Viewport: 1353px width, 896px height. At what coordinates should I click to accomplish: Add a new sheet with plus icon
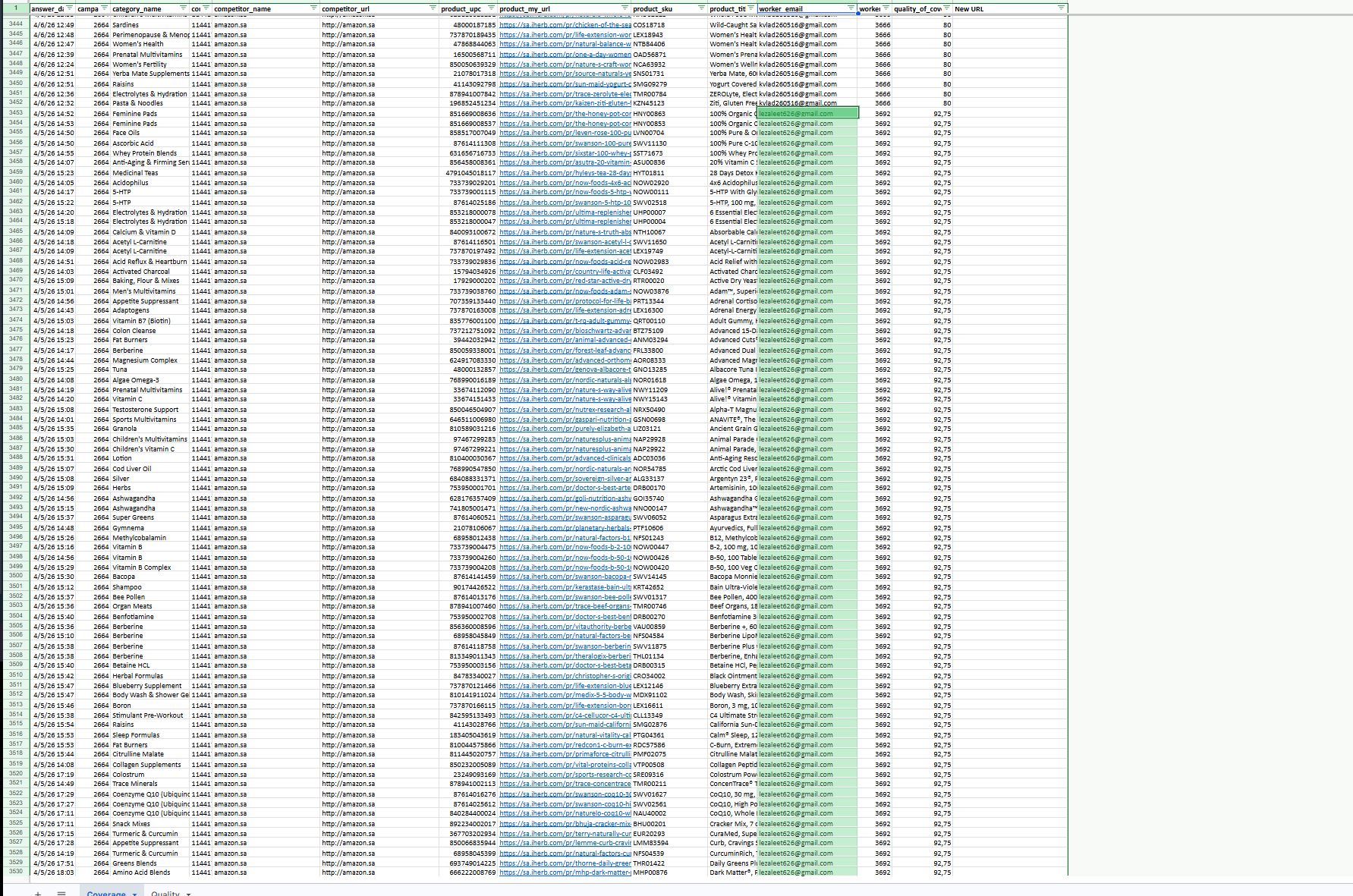pyautogui.click(x=37, y=893)
